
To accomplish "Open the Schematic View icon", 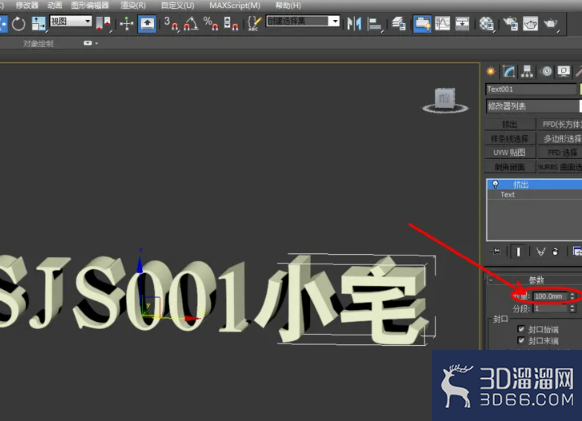I will 462,24.
